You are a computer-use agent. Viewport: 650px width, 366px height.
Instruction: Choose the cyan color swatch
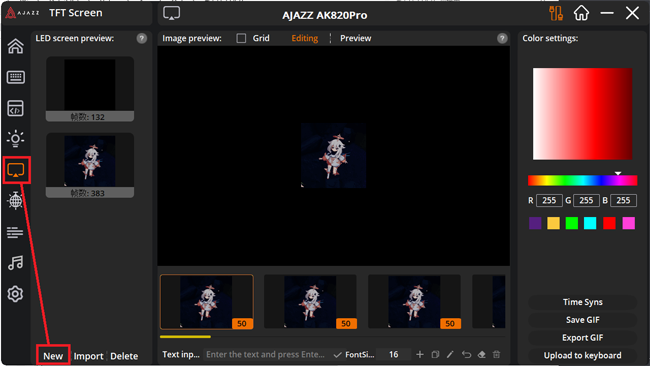coord(590,223)
